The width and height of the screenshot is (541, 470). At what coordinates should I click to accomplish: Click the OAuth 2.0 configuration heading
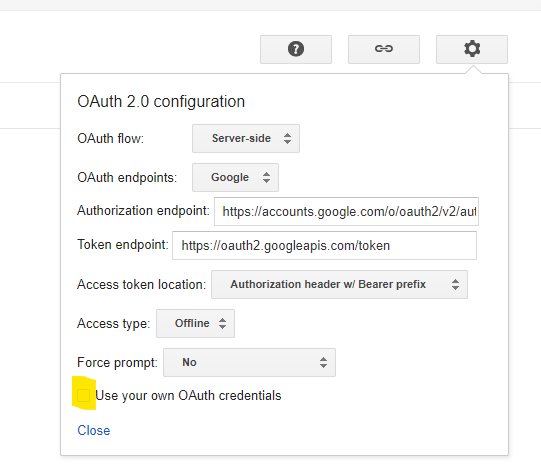point(161,101)
